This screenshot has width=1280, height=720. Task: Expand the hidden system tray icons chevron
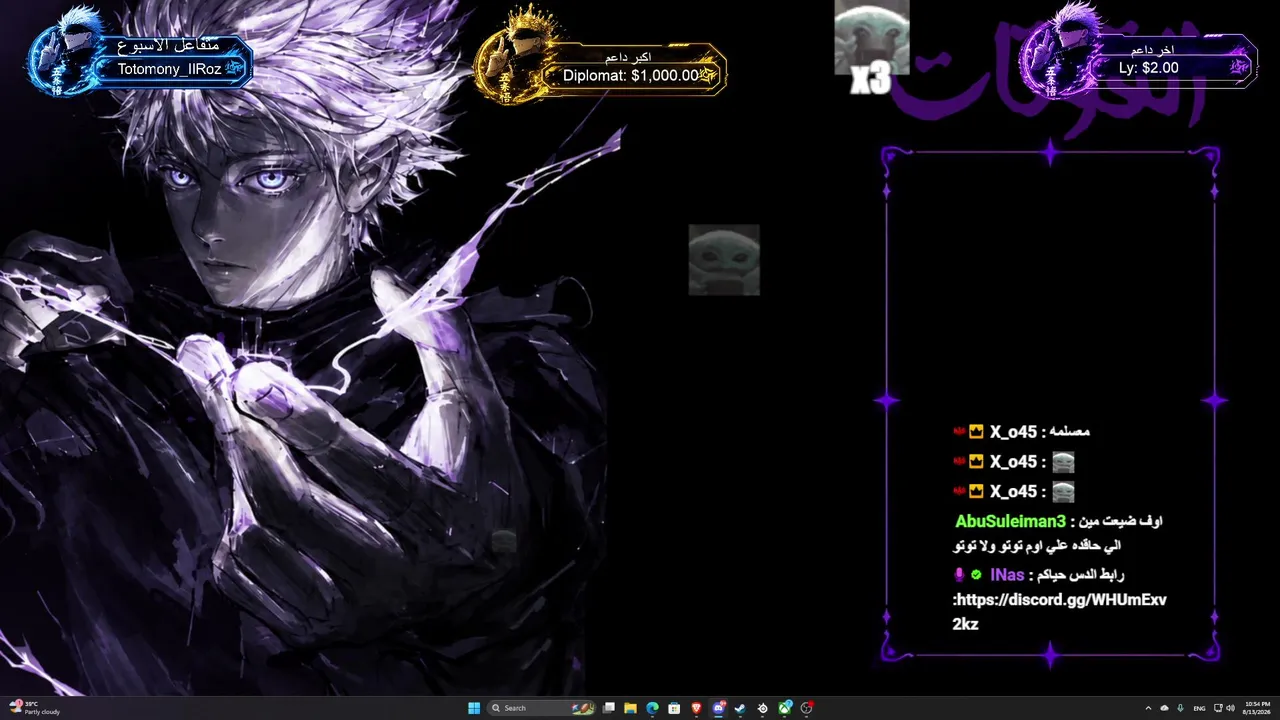tap(1148, 708)
